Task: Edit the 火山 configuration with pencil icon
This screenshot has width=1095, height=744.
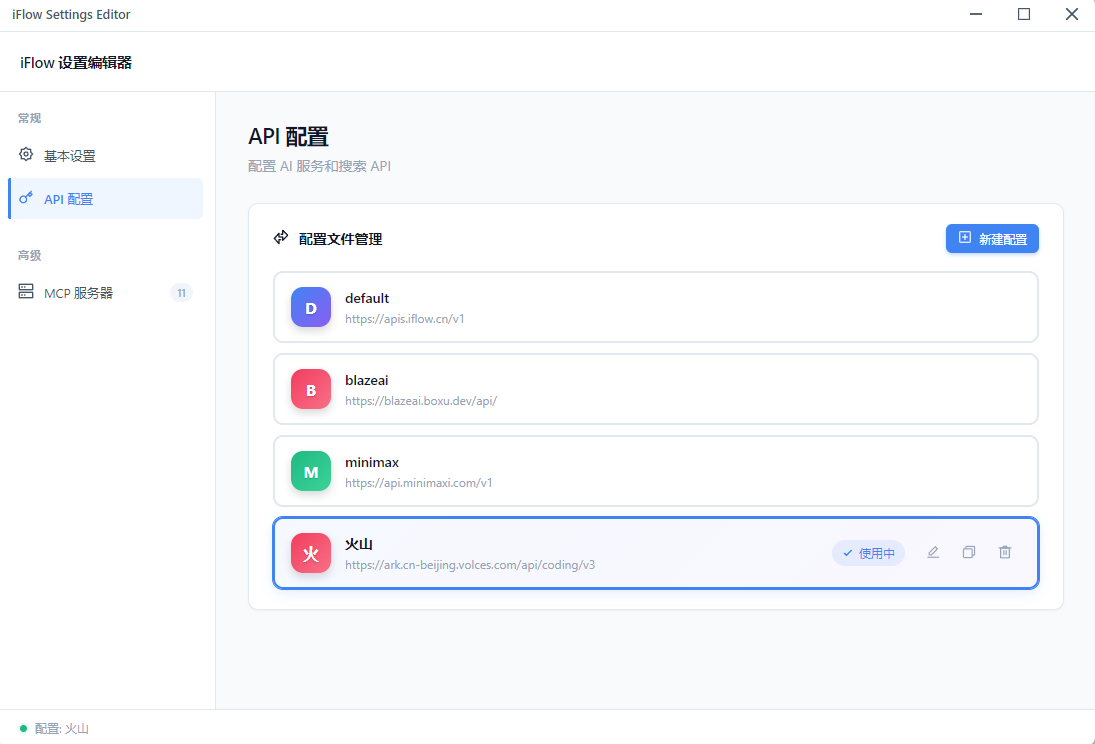Action: (x=932, y=552)
